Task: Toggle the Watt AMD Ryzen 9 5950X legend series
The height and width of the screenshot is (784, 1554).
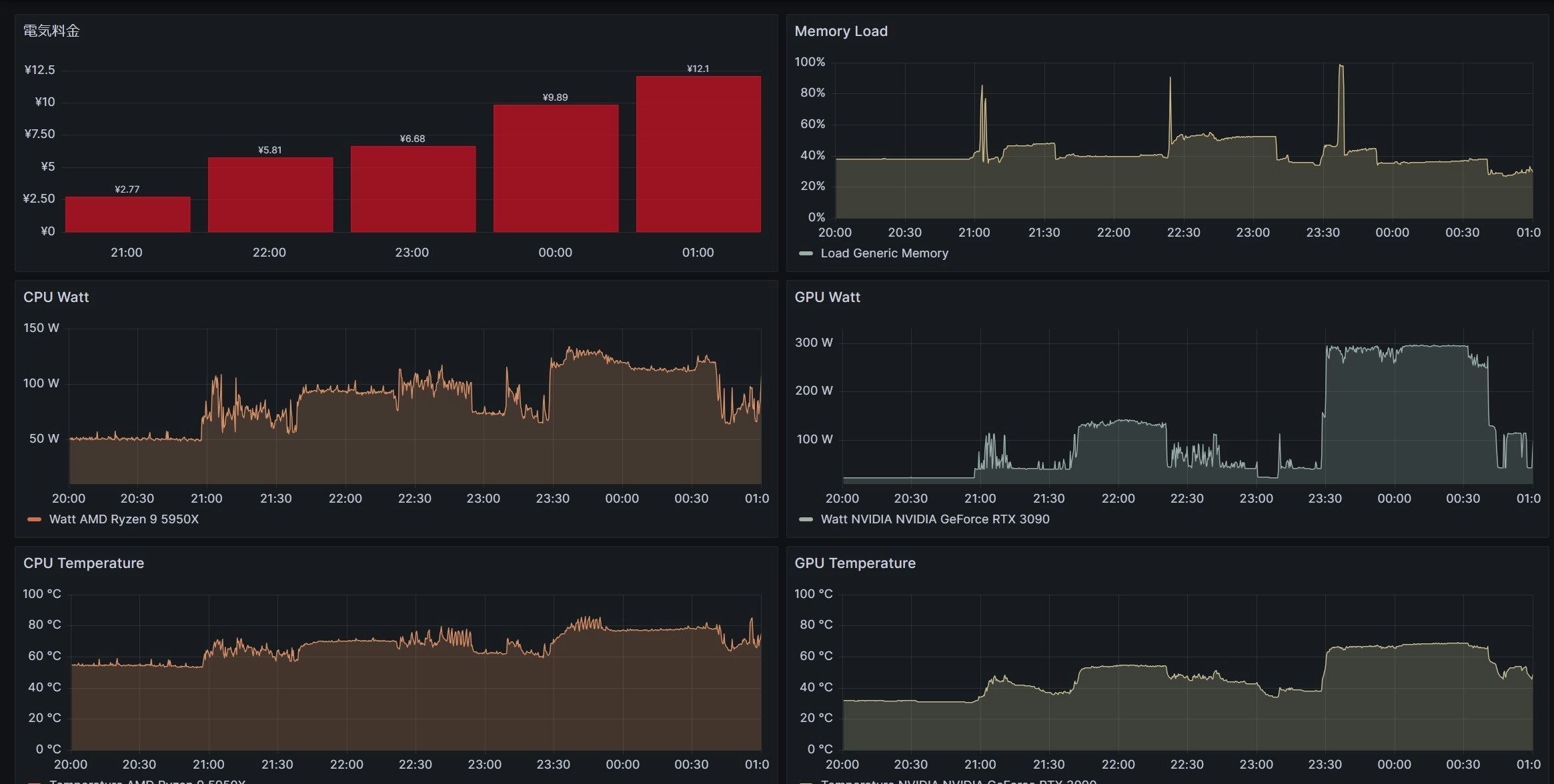Action: click(x=124, y=519)
